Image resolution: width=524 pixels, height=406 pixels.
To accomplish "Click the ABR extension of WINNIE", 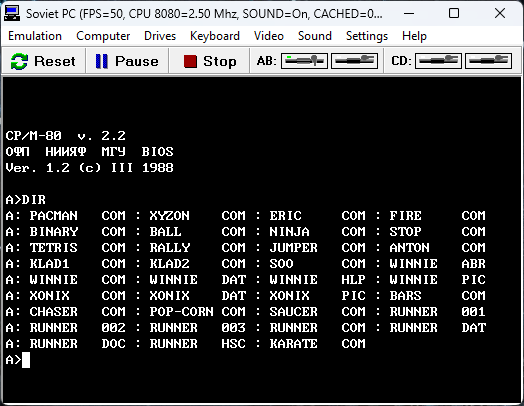I will tap(473, 264).
